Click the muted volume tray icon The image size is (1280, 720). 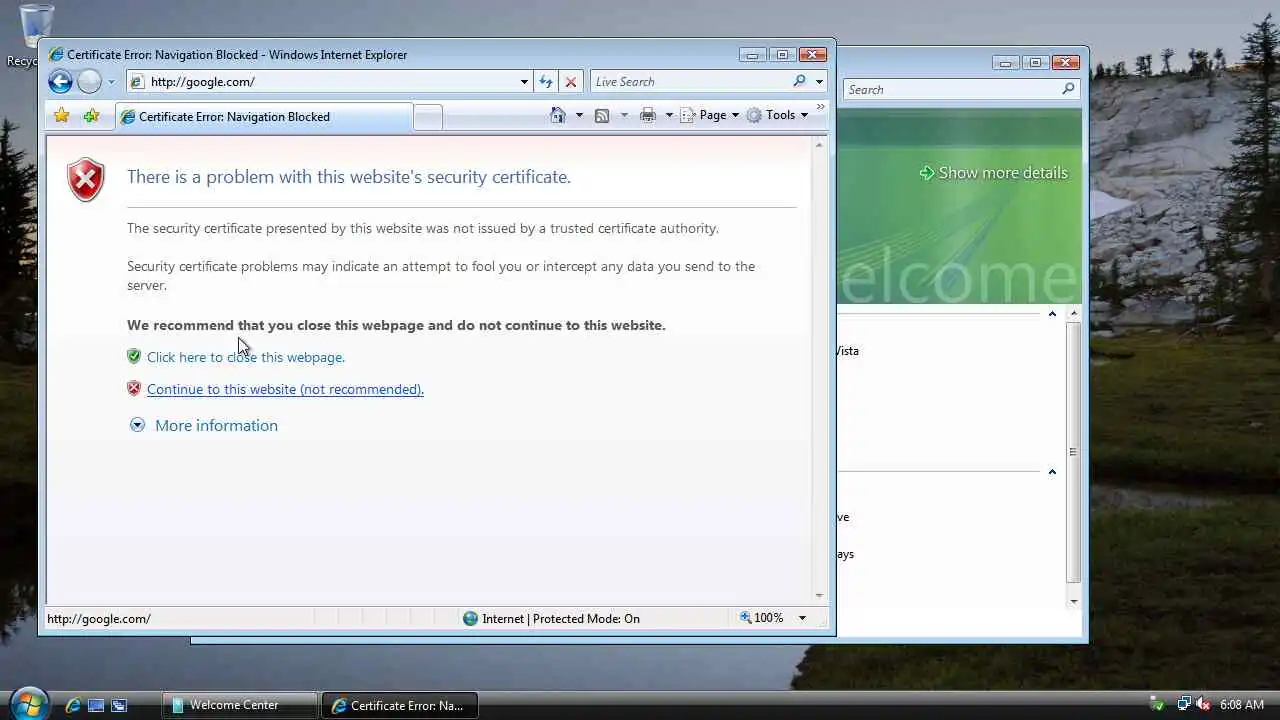click(x=1203, y=705)
